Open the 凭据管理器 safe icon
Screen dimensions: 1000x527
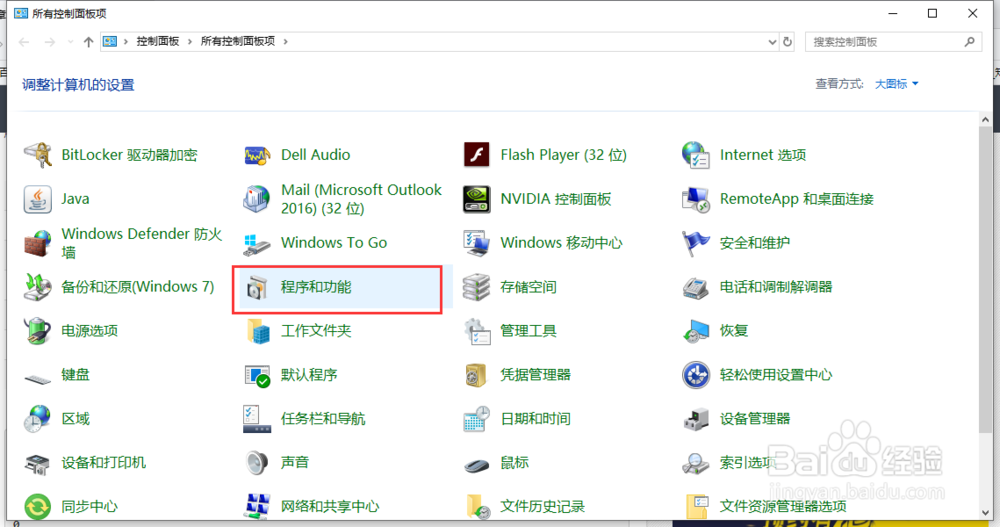(476, 375)
